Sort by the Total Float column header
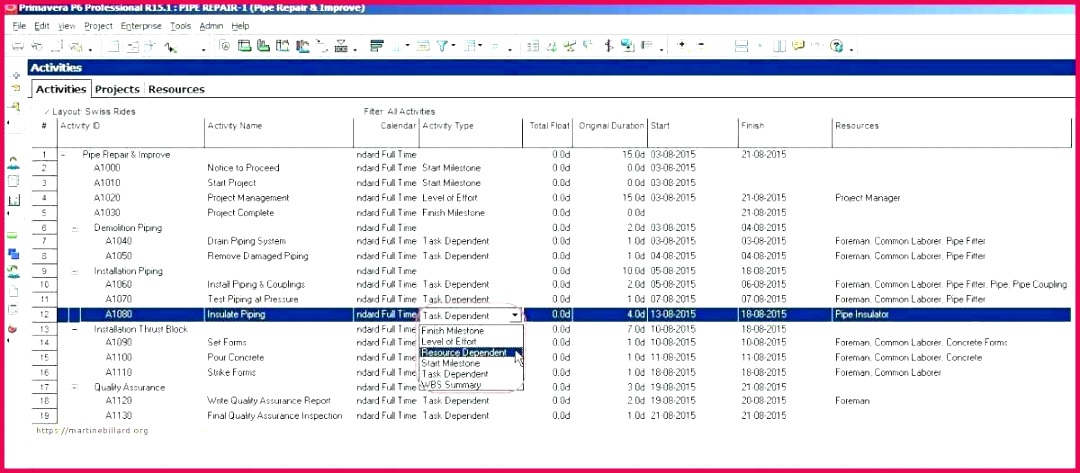1080x473 pixels. [549, 126]
